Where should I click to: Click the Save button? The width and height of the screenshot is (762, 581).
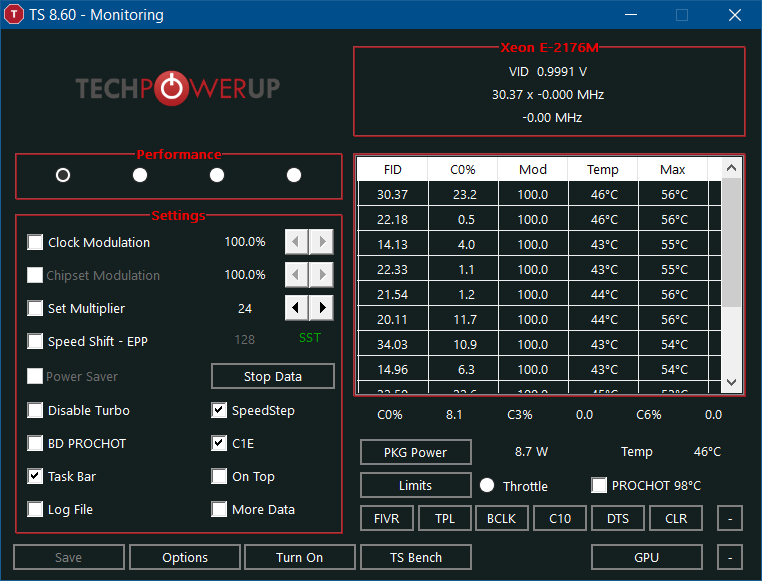coord(69,557)
